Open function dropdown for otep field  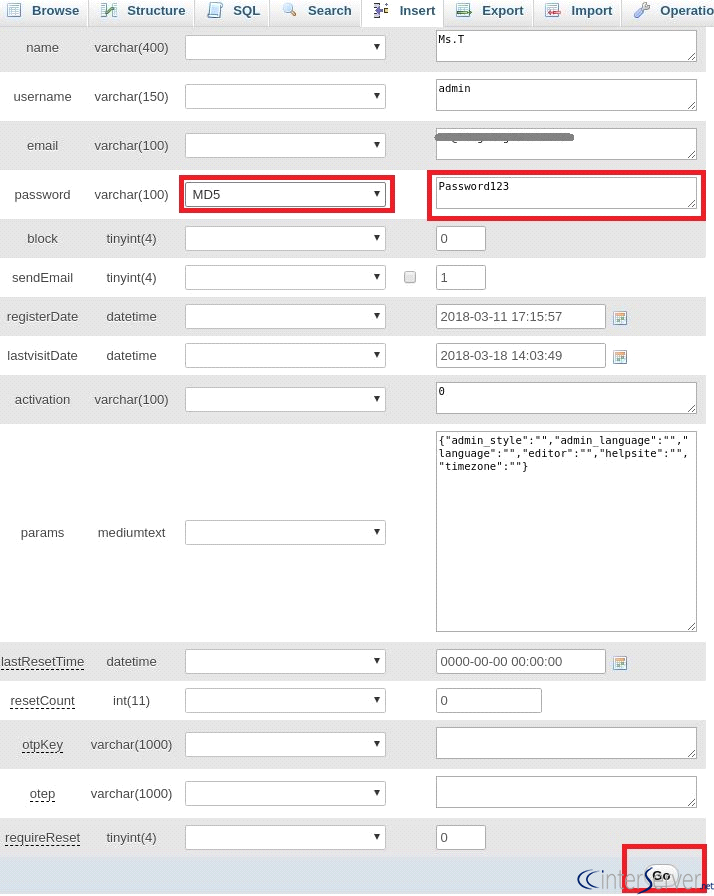tap(285, 793)
